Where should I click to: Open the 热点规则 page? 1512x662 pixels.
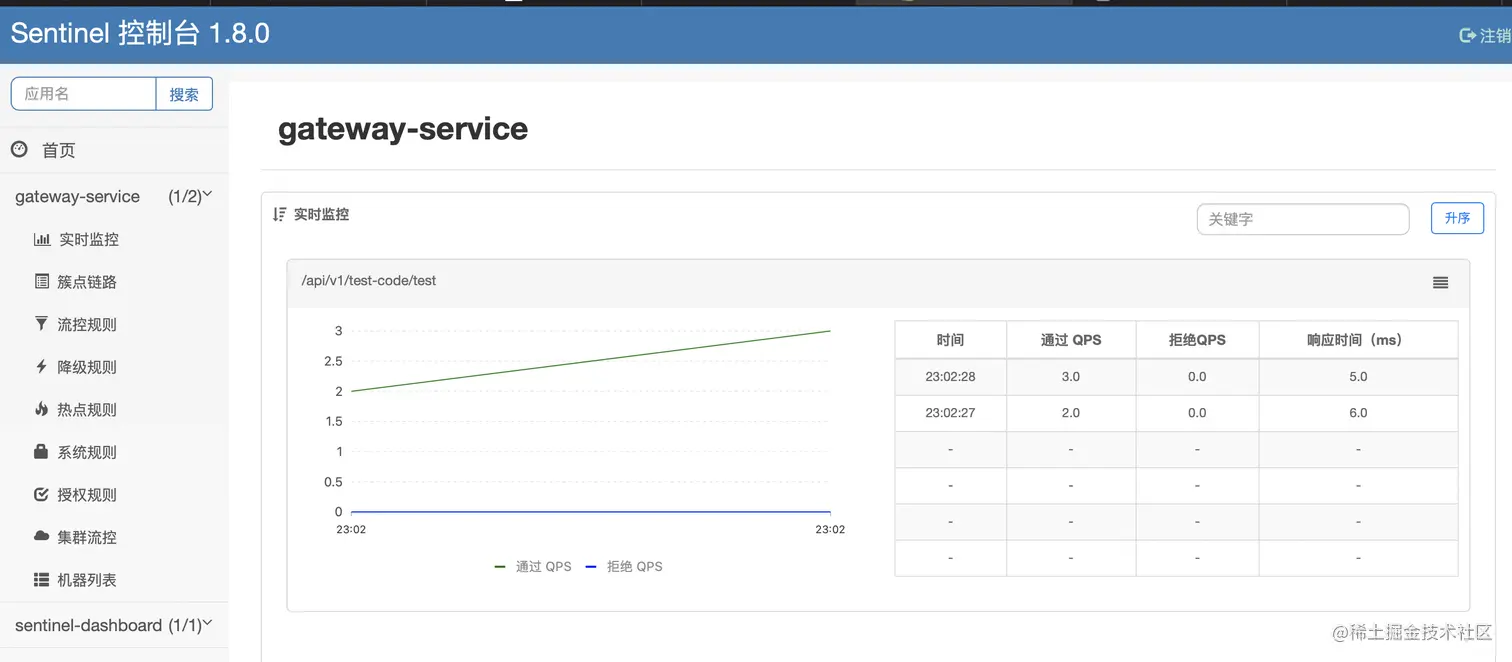click(x=87, y=410)
